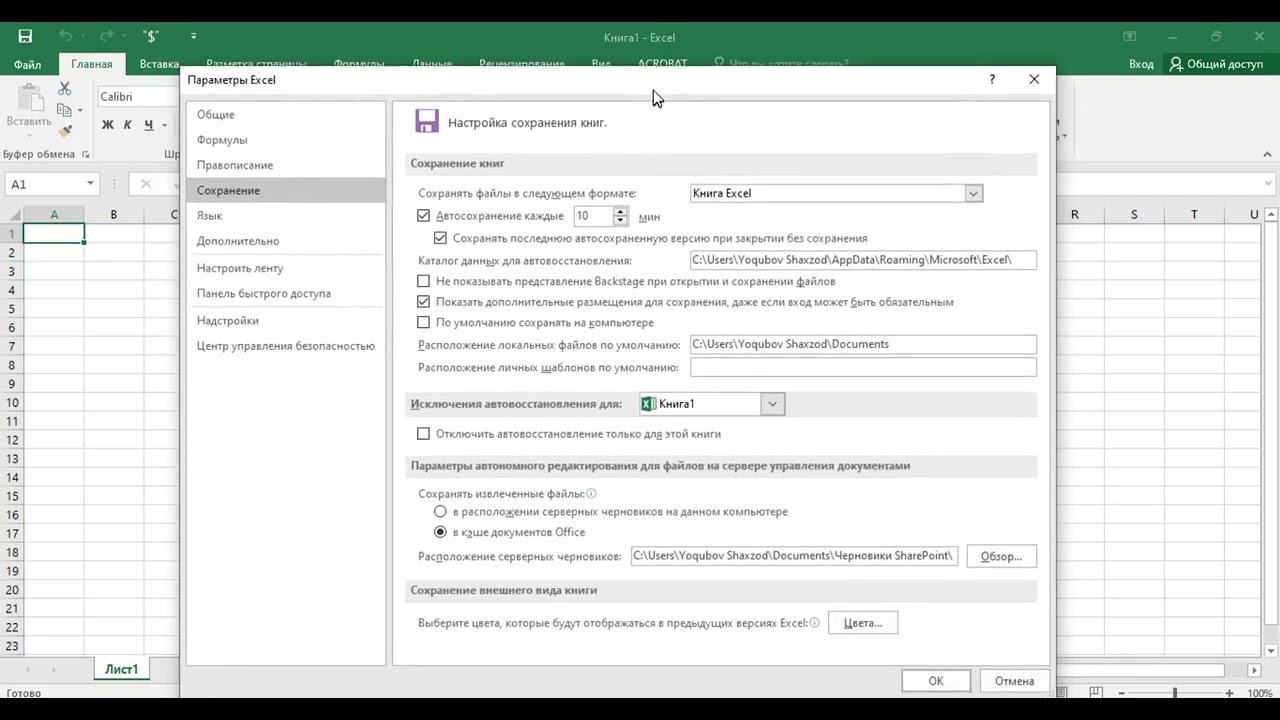1280x720 pixels.
Task: Click the help question mark in Параметры Excel
Action: pyautogui.click(x=991, y=79)
